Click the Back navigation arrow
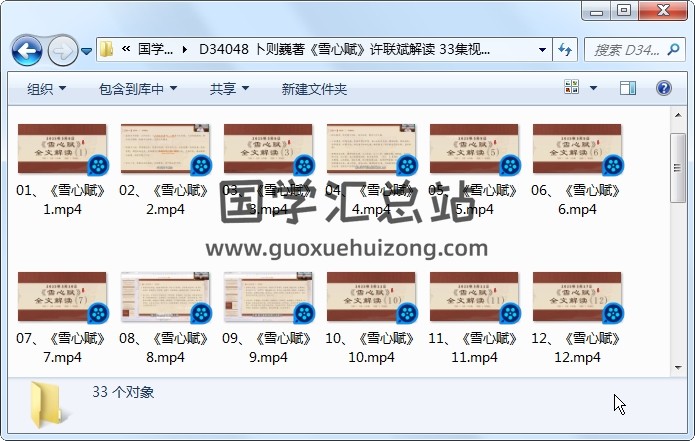Viewport: 695px width, 441px height. [26, 49]
